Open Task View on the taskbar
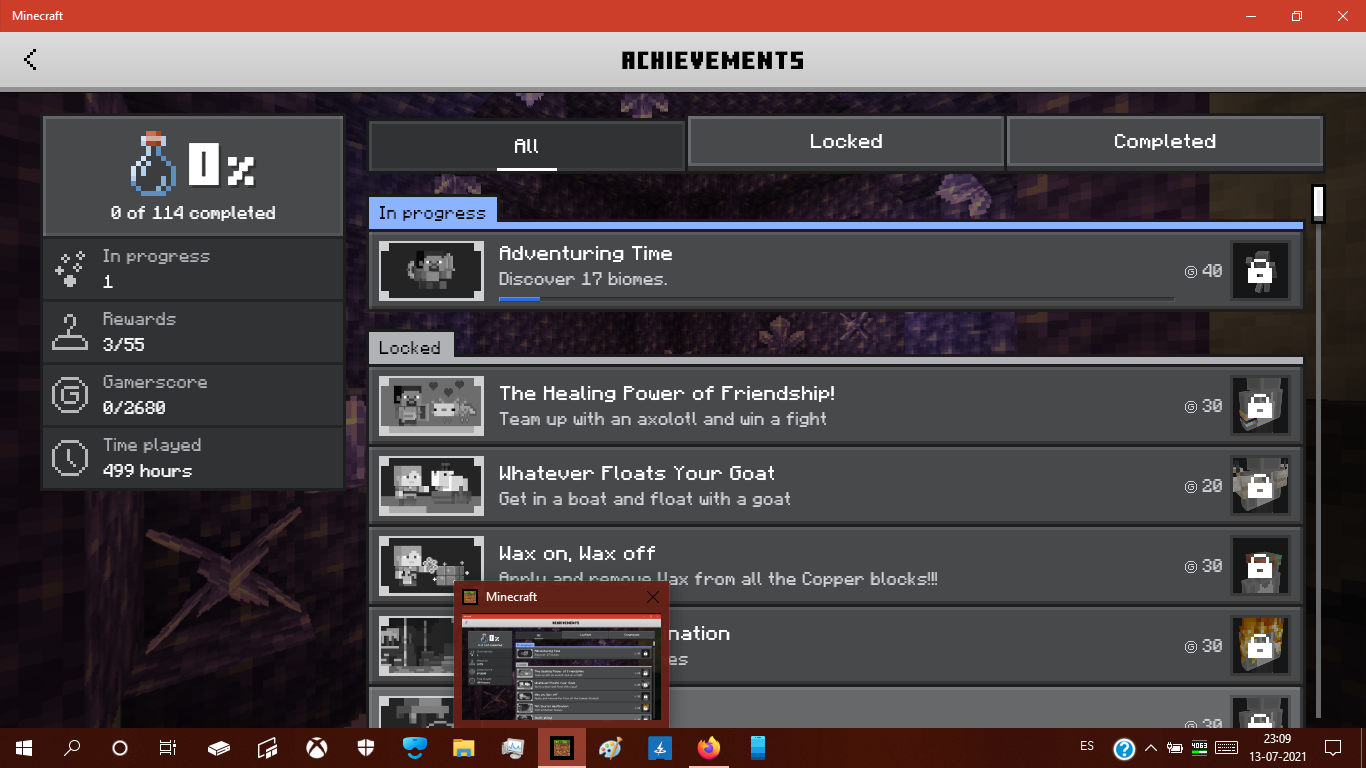This screenshot has width=1366, height=768. [168, 747]
